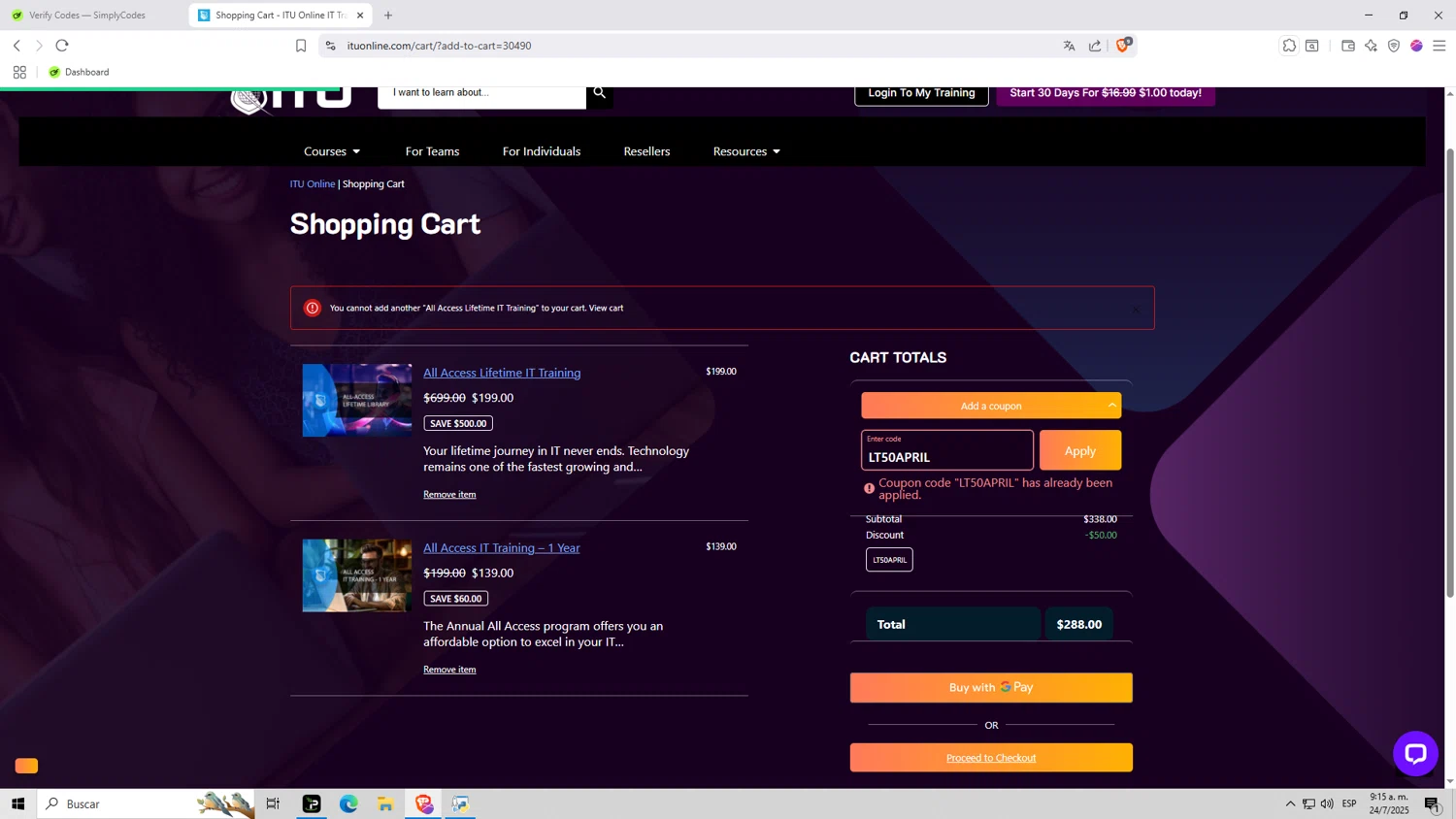Click the share page icon
Image resolution: width=1456 pixels, height=819 pixels.
tap(1095, 46)
